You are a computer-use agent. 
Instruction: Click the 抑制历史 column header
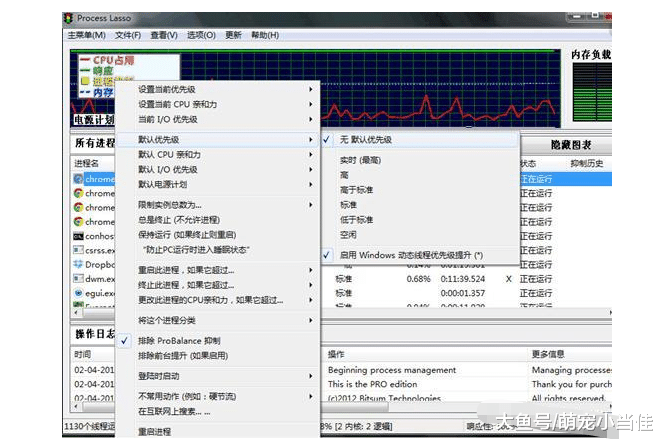click(587, 163)
